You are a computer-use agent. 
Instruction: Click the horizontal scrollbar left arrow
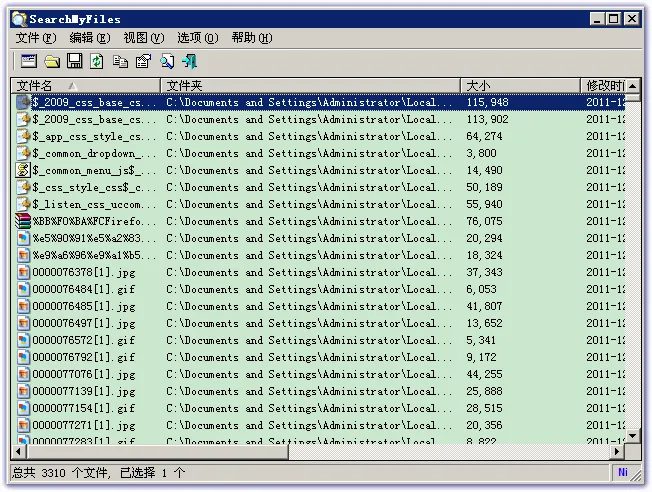(18, 451)
